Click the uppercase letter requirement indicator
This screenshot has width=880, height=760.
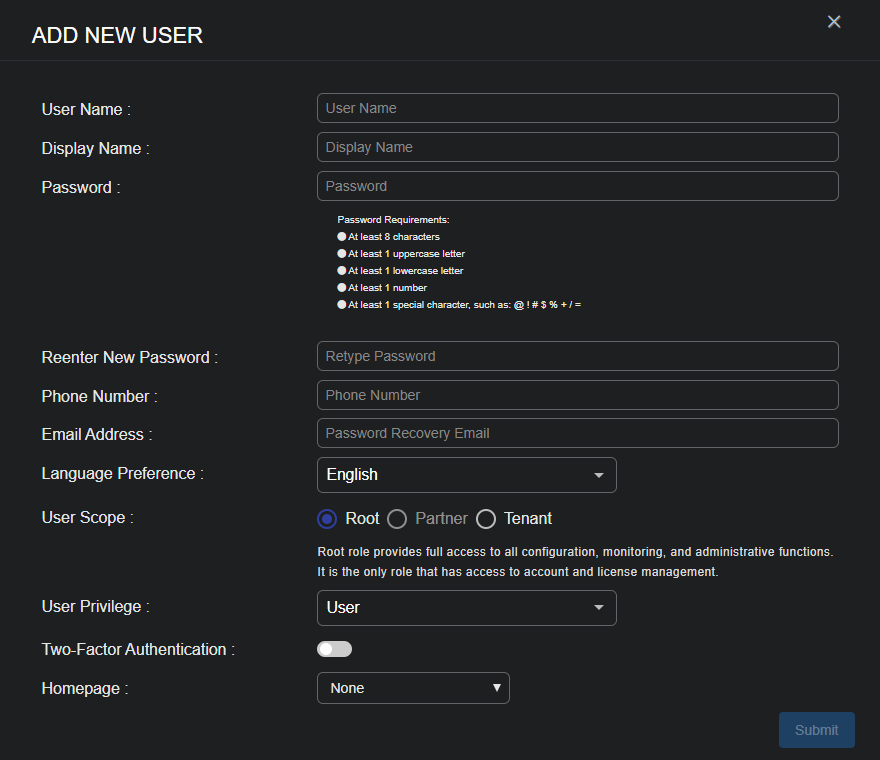point(342,254)
